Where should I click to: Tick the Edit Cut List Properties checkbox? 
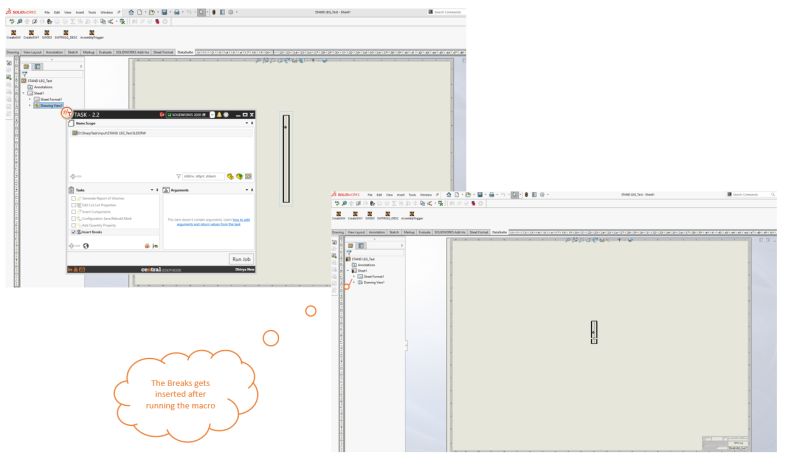click(73, 205)
